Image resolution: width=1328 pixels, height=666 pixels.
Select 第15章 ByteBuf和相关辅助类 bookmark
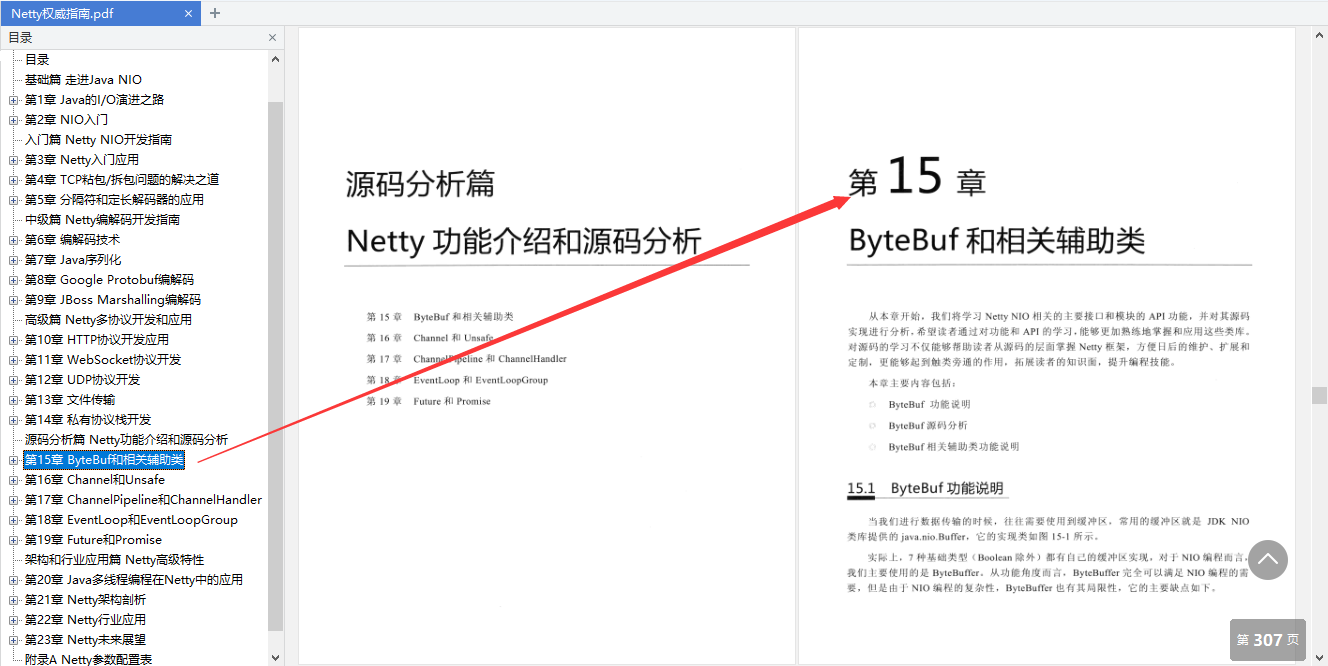(104, 460)
